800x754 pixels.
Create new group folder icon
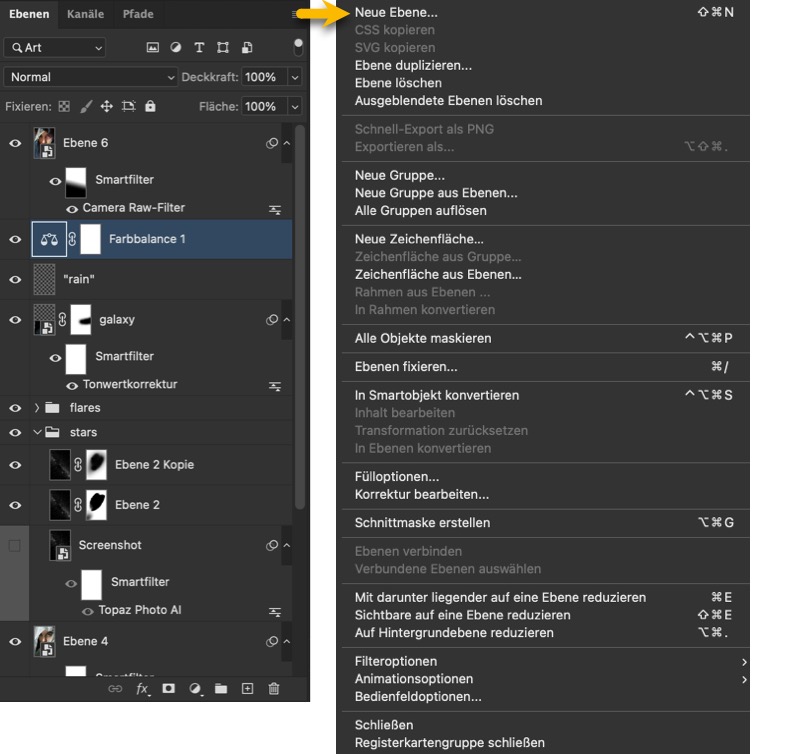(x=221, y=689)
